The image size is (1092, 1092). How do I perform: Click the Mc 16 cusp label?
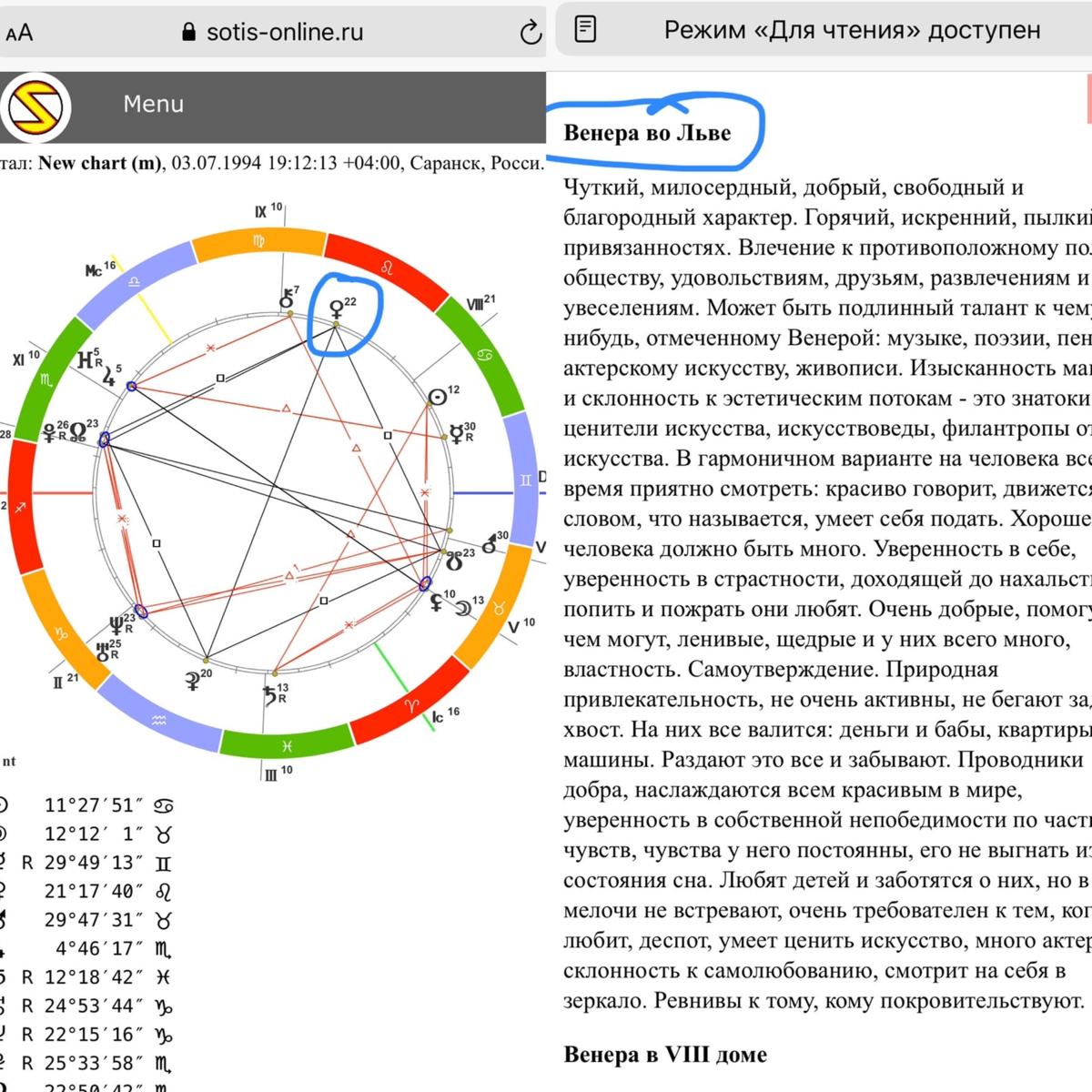tap(100, 269)
